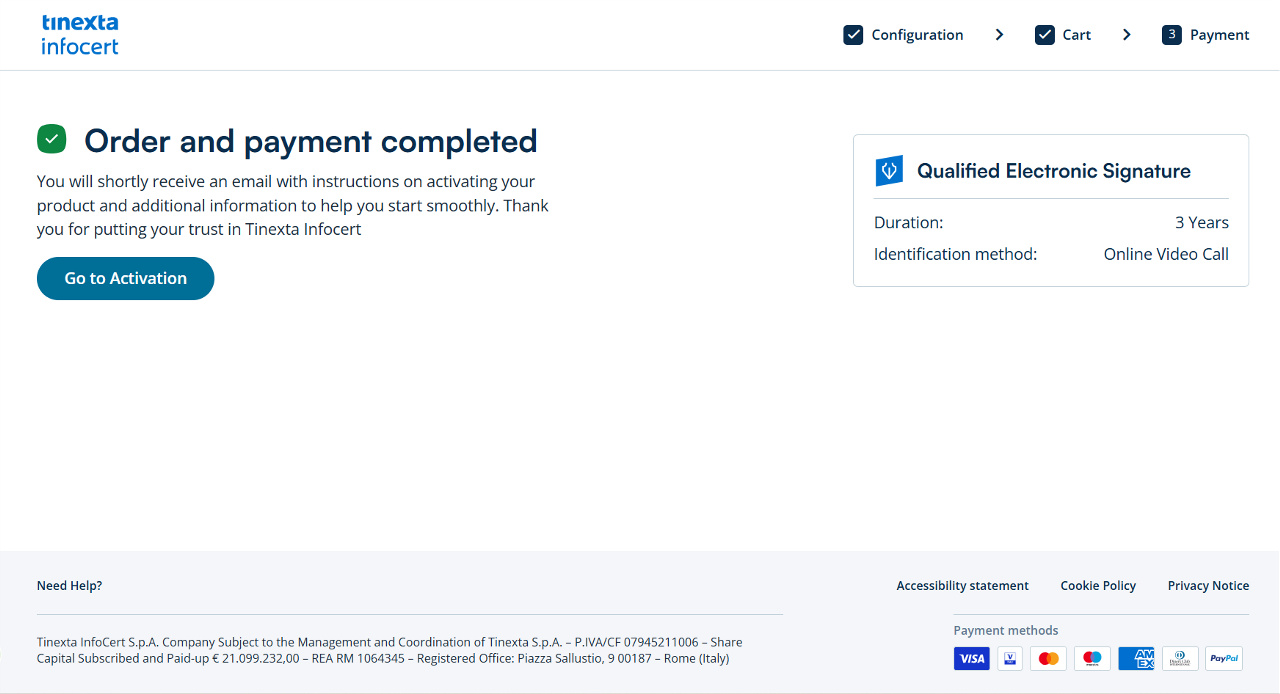Click the Cart step checkbox
Screen dimensions: 1280x694
tap(1045, 35)
